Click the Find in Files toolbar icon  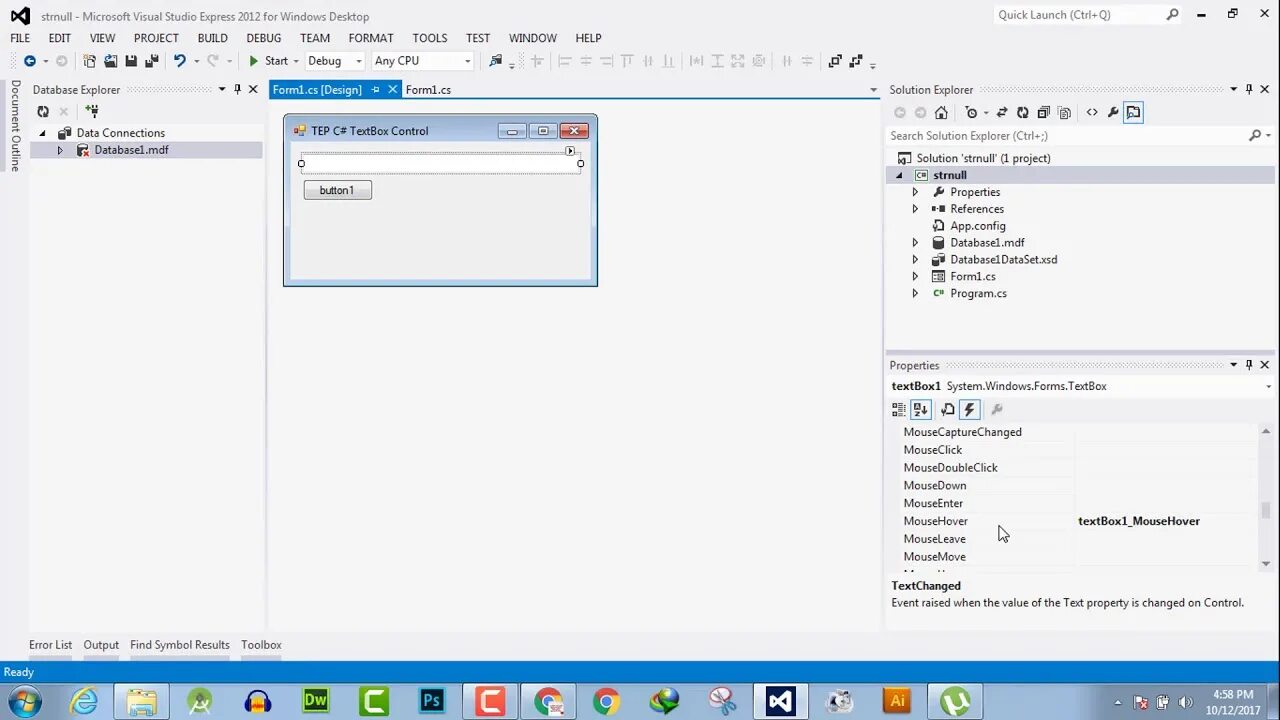click(495, 61)
